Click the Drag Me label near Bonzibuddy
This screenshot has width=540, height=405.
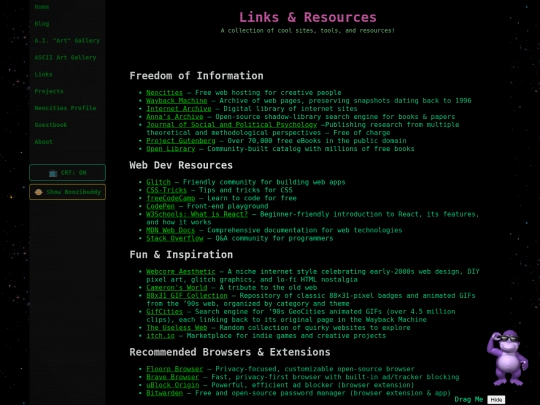(469, 399)
